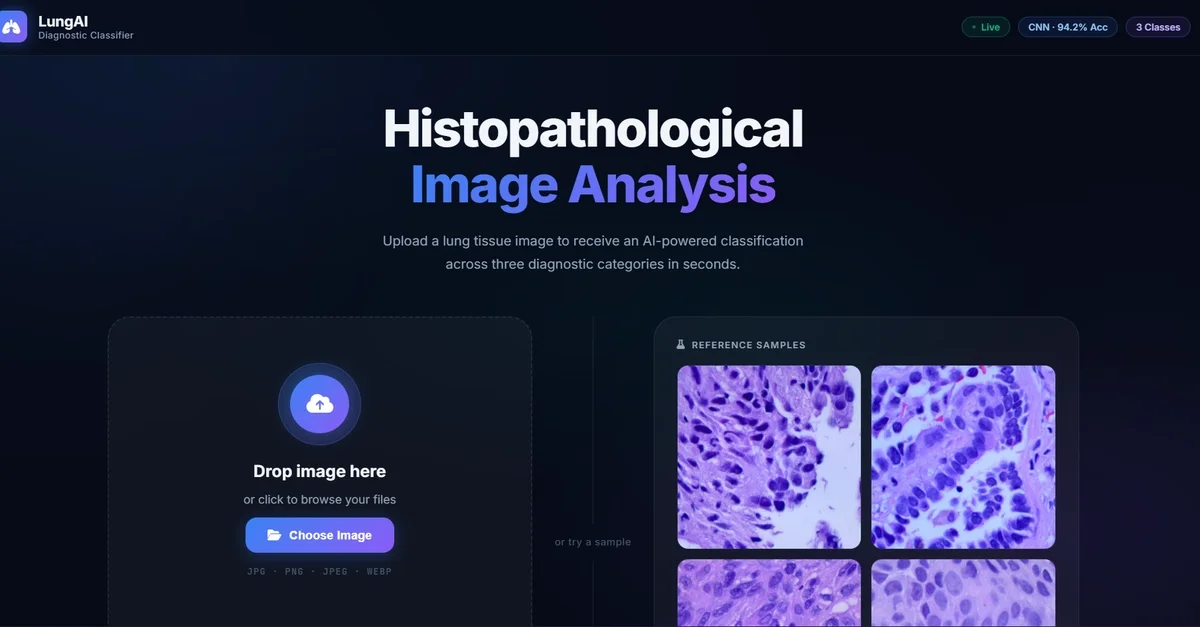The height and width of the screenshot is (627, 1200).
Task: Select the CNN 94.2% Acc badge
Action: [x=1067, y=27]
